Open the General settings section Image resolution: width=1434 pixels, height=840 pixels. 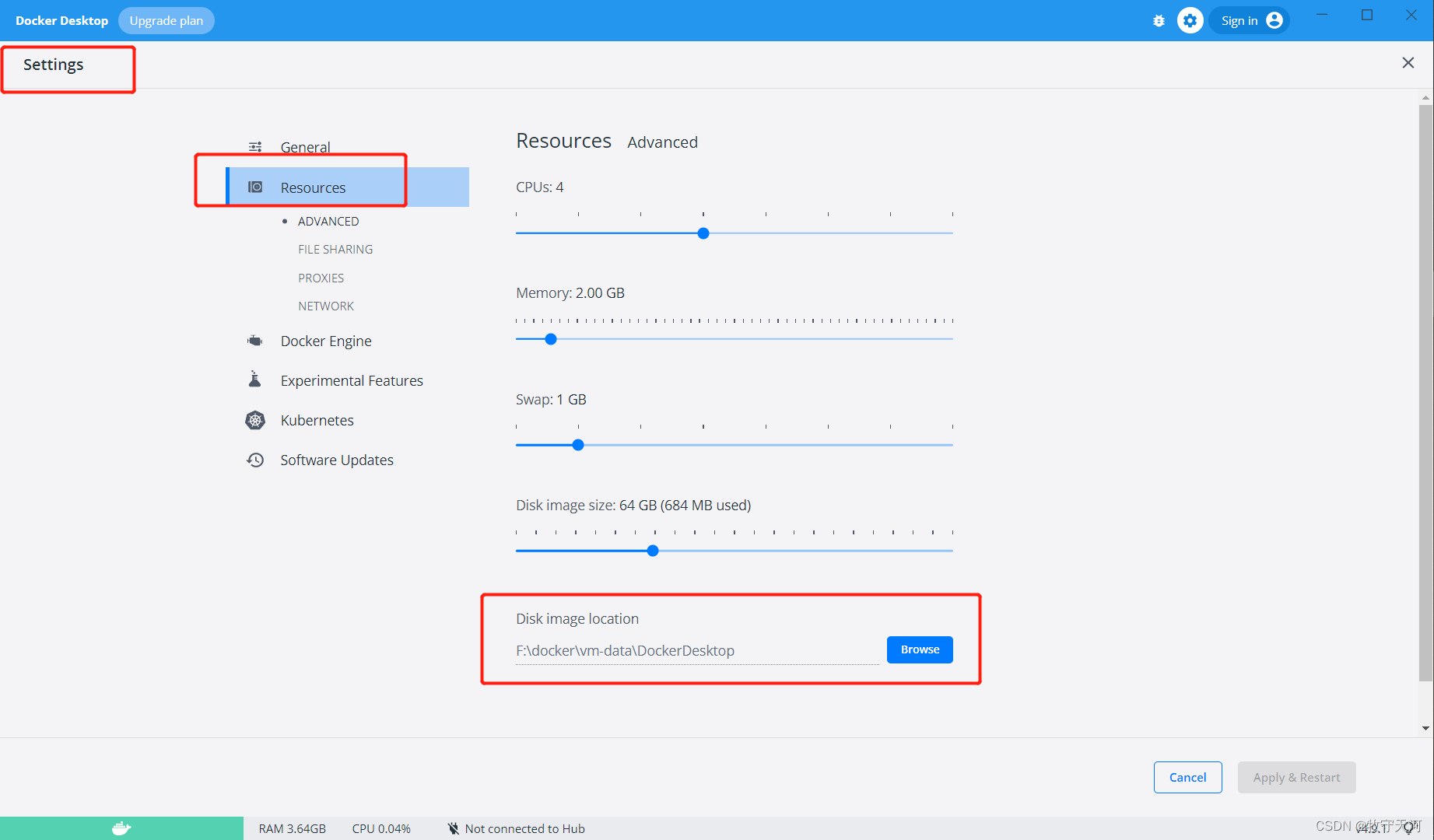(x=305, y=147)
